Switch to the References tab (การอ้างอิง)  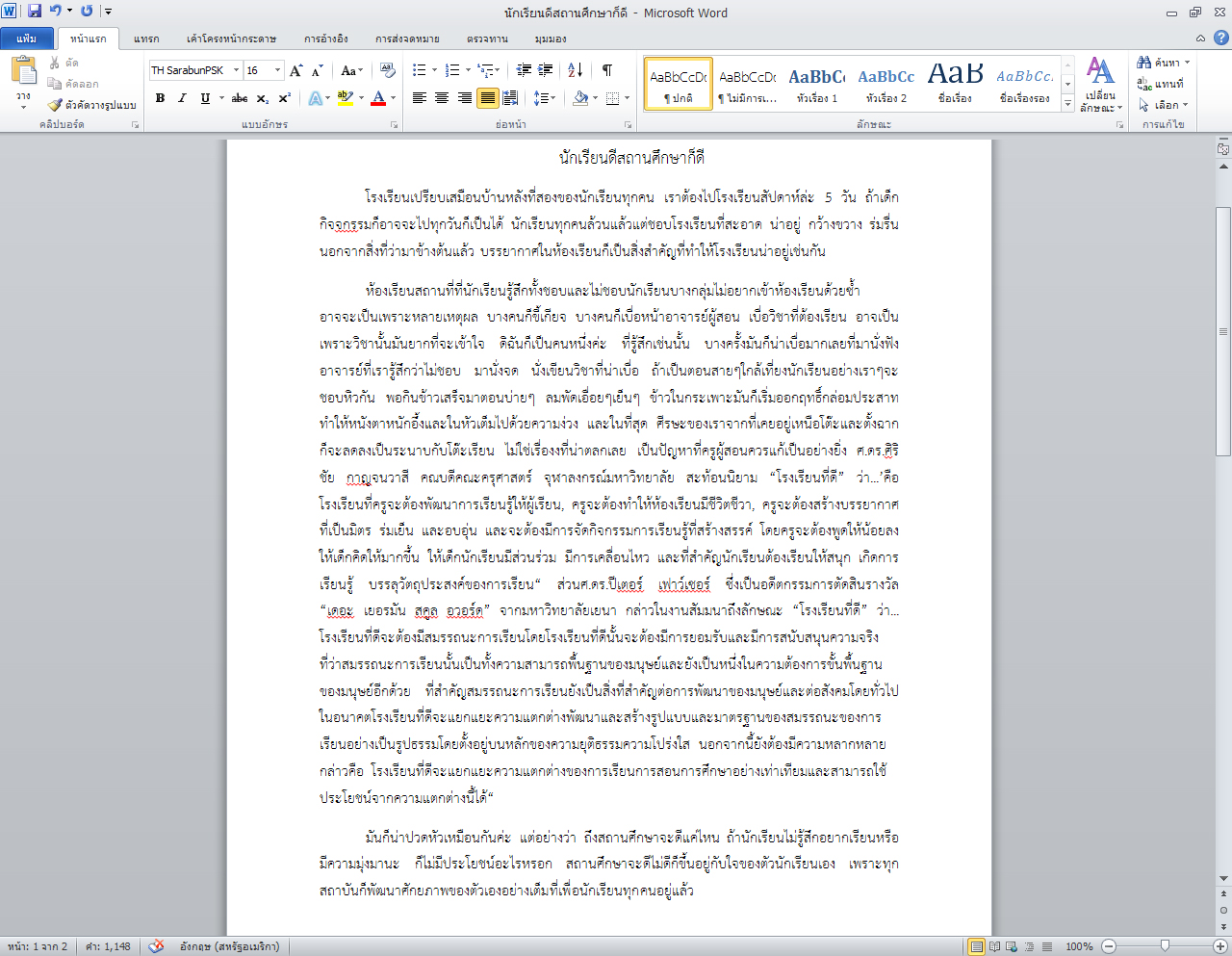(x=326, y=39)
